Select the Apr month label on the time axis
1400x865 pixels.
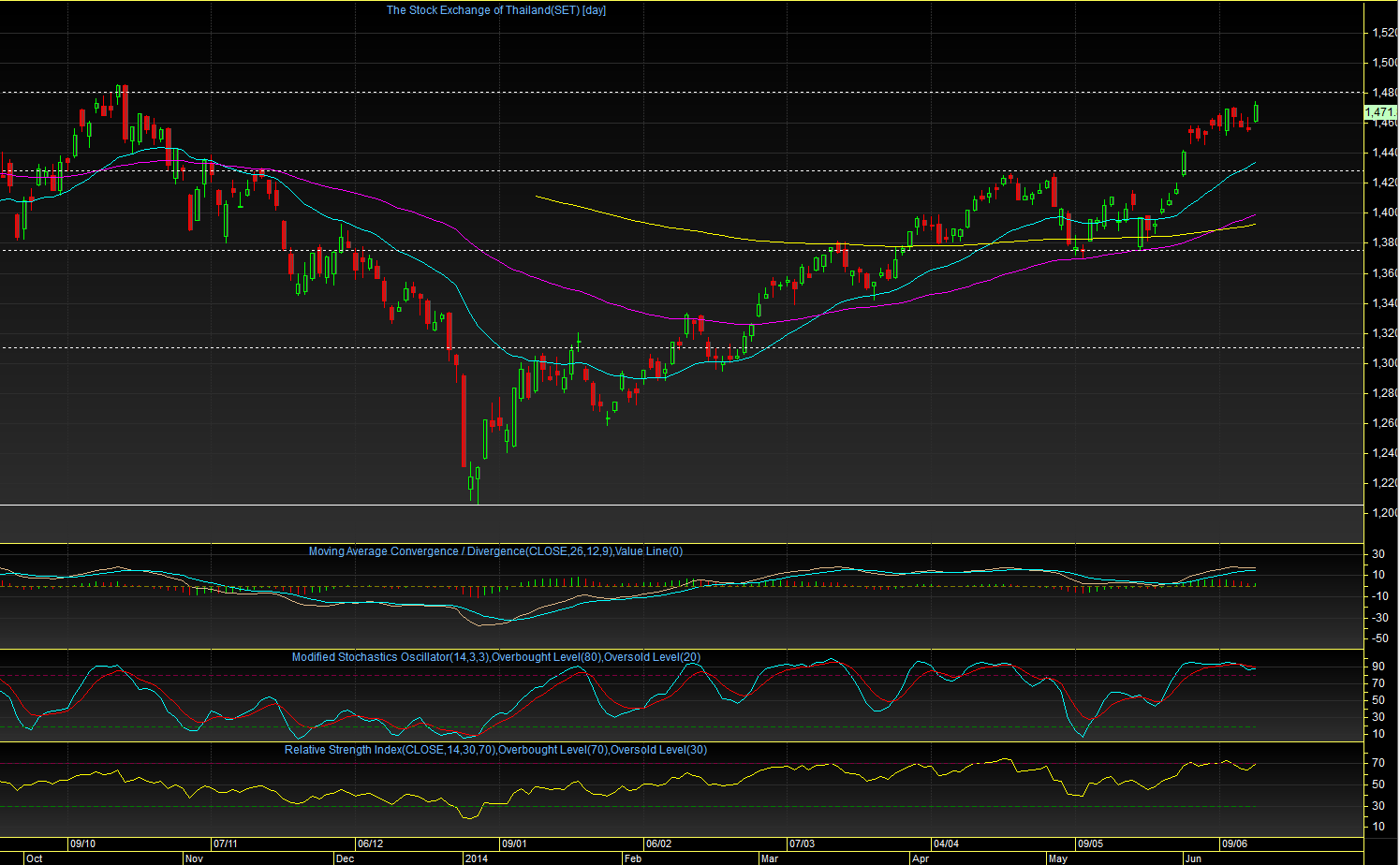click(x=921, y=858)
